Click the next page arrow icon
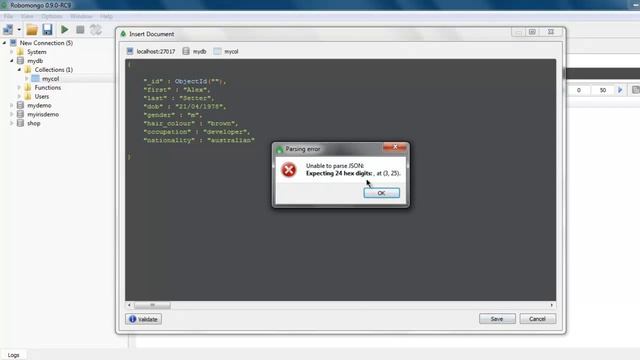The width and height of the screenshot is (640, 360). [620, 90]
